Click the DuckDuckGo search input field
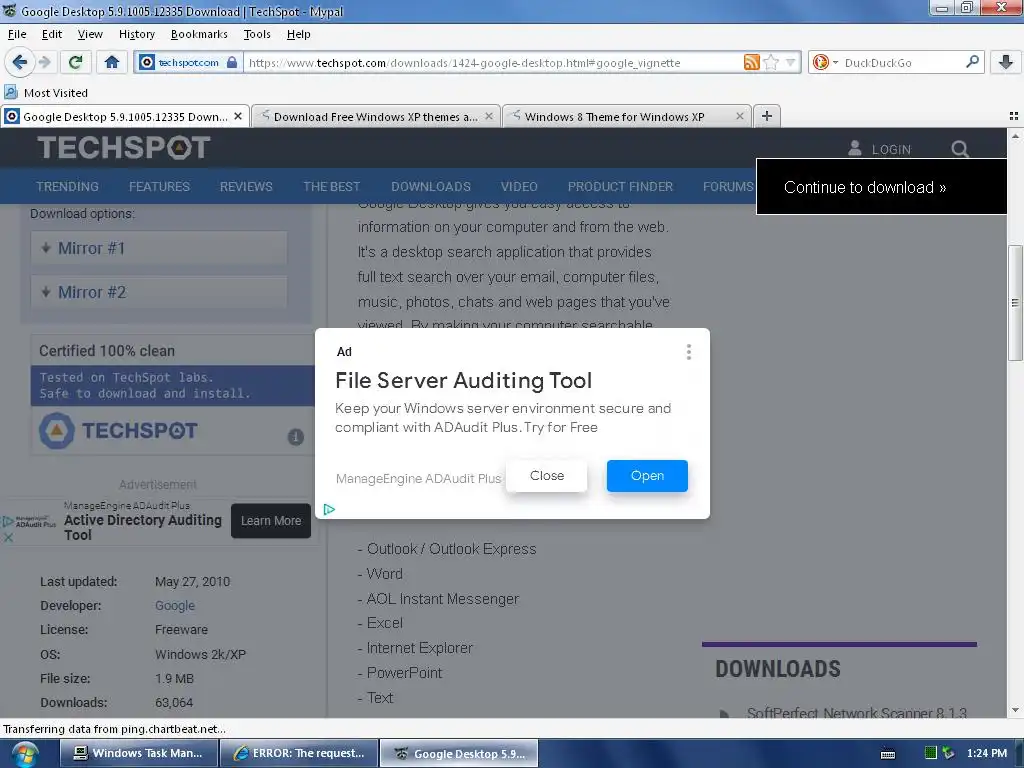Viewport: 1024px width, 768px height. pyautogui.click(x=903, y=63)
